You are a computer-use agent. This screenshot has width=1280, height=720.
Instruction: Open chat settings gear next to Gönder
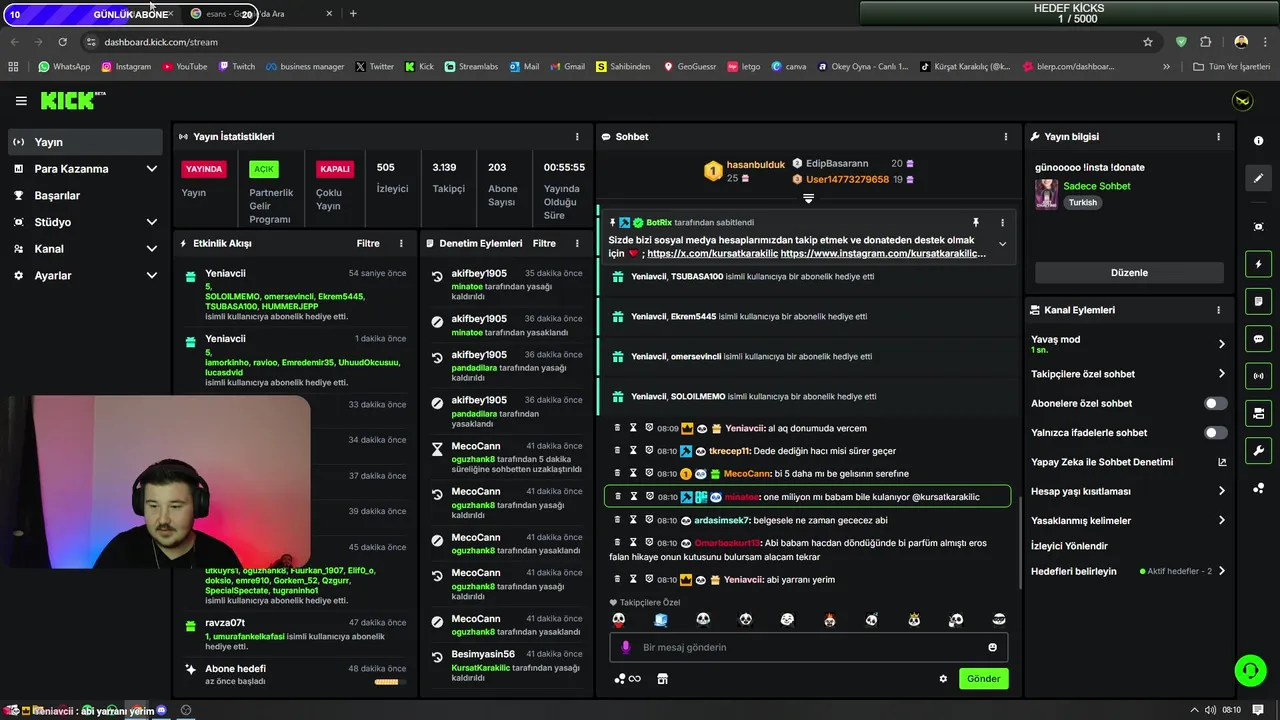(x=942, y=678)
